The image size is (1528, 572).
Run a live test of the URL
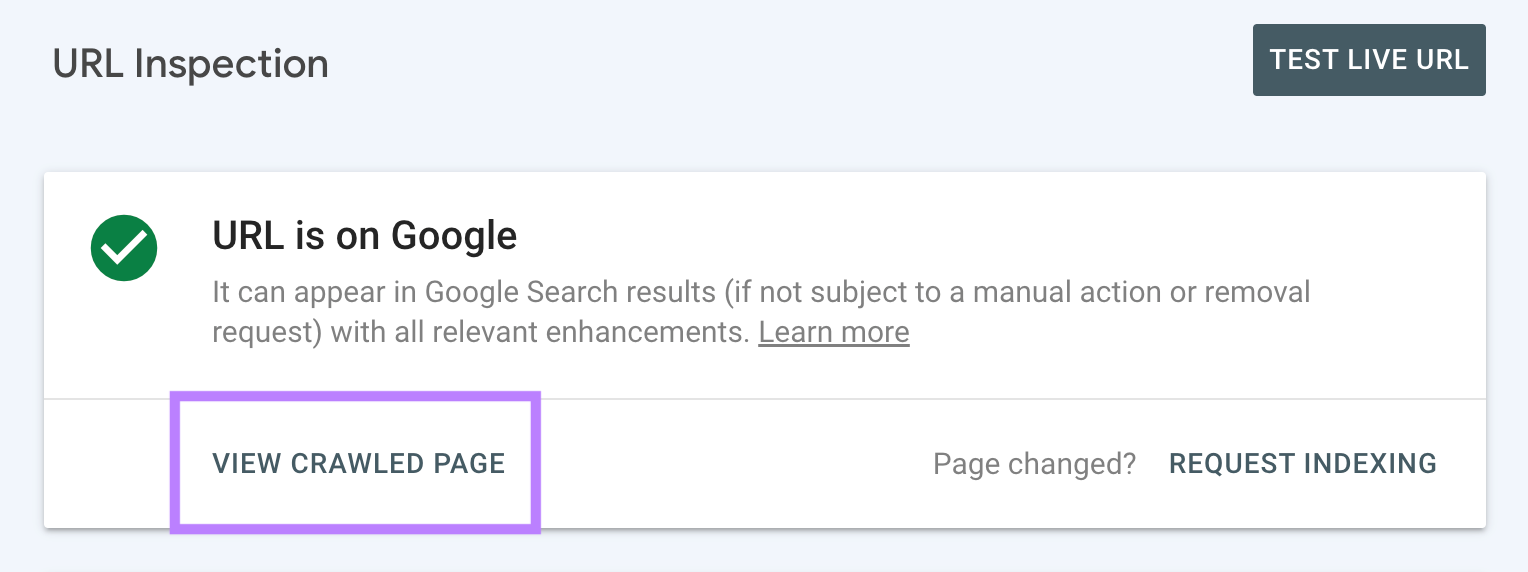coord(1368,60)
